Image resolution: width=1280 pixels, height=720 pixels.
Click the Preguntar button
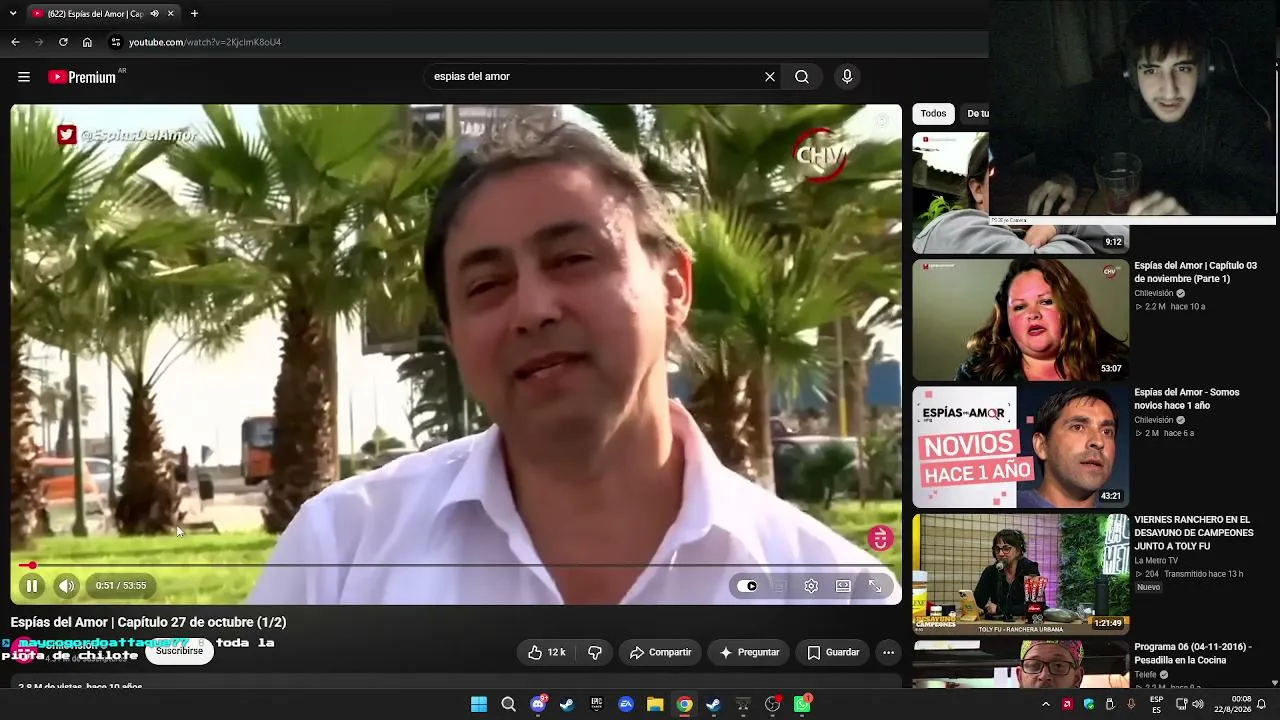749,653
